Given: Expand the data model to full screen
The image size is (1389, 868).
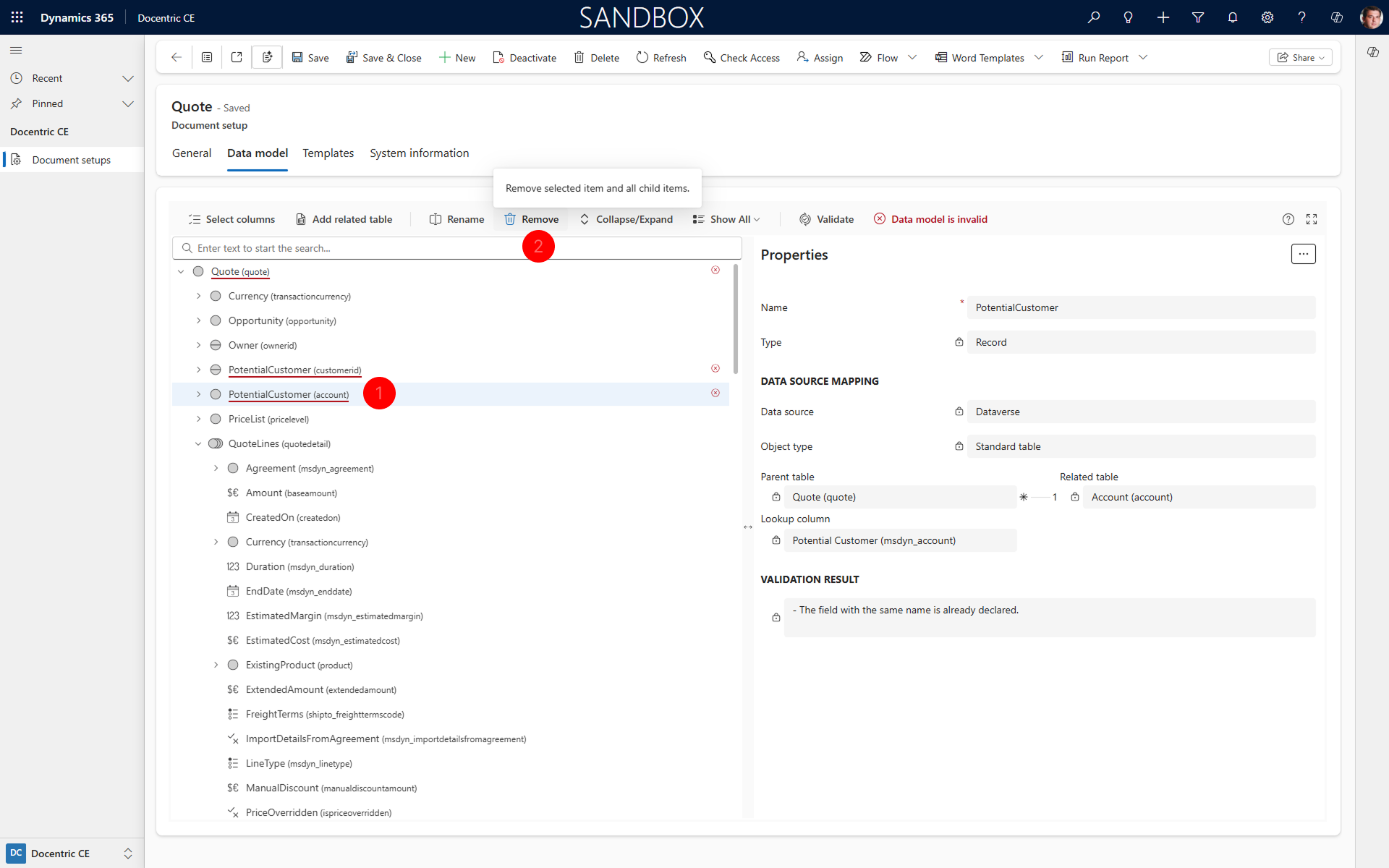Looking at the screenshot, I should pyautogui.click(x=1312, y=219).
